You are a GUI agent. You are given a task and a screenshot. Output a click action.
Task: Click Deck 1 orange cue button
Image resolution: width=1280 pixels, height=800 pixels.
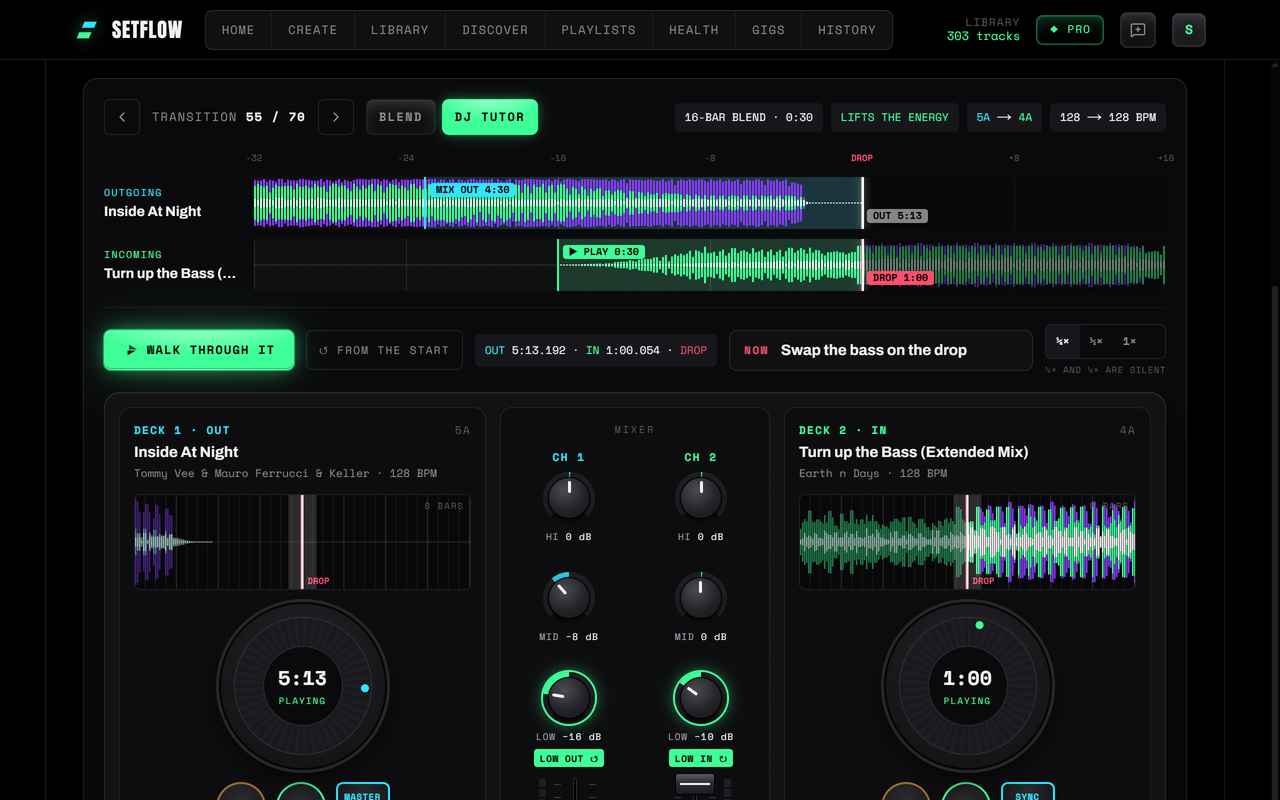pos(241,791)
